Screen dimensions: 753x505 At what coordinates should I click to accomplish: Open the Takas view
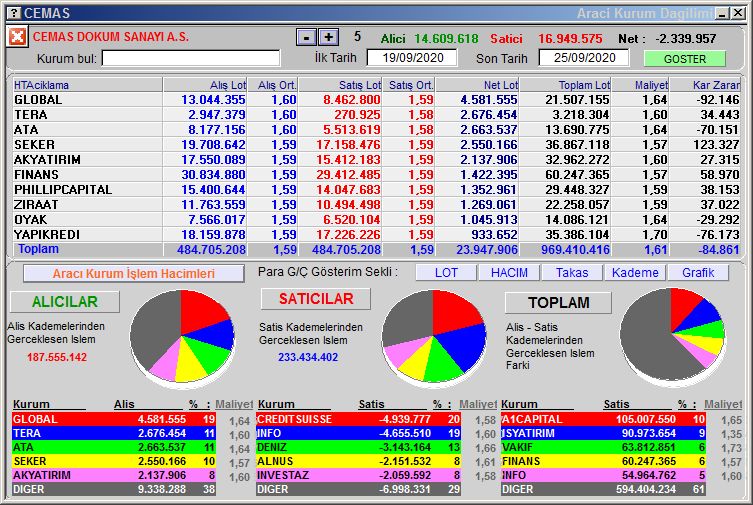[572, 273]
